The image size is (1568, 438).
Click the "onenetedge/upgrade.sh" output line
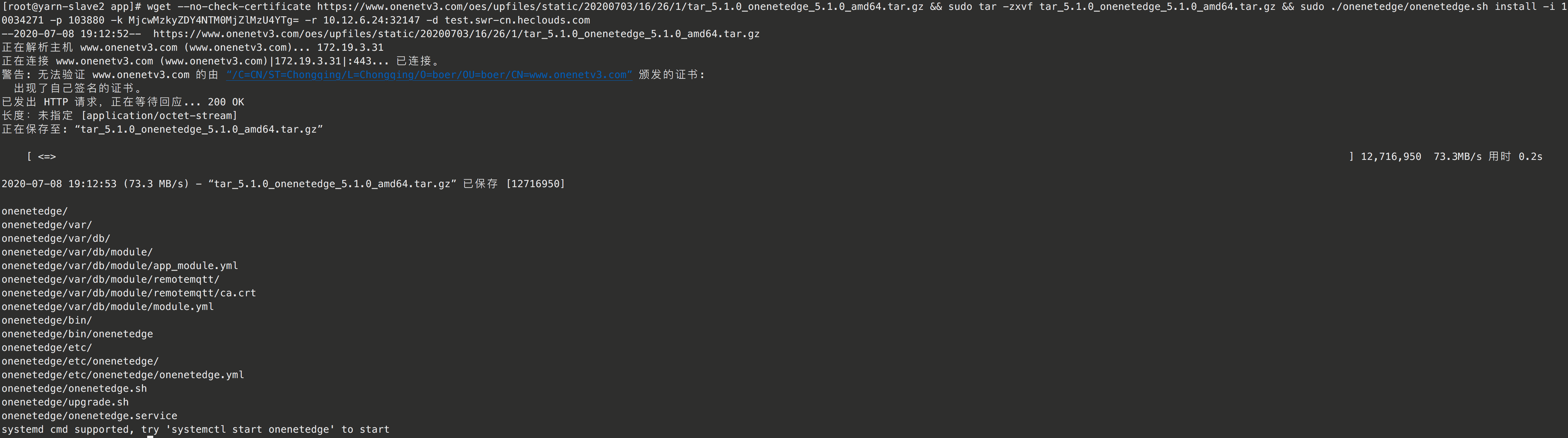click(x=65, y=402)
